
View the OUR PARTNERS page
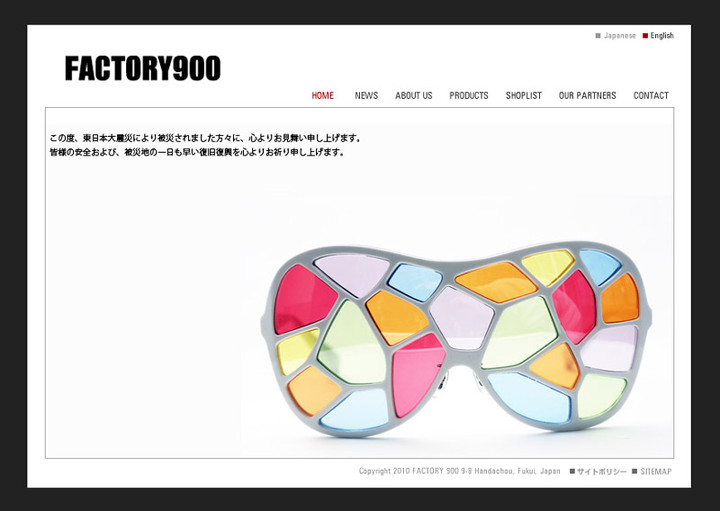[587, 96]
